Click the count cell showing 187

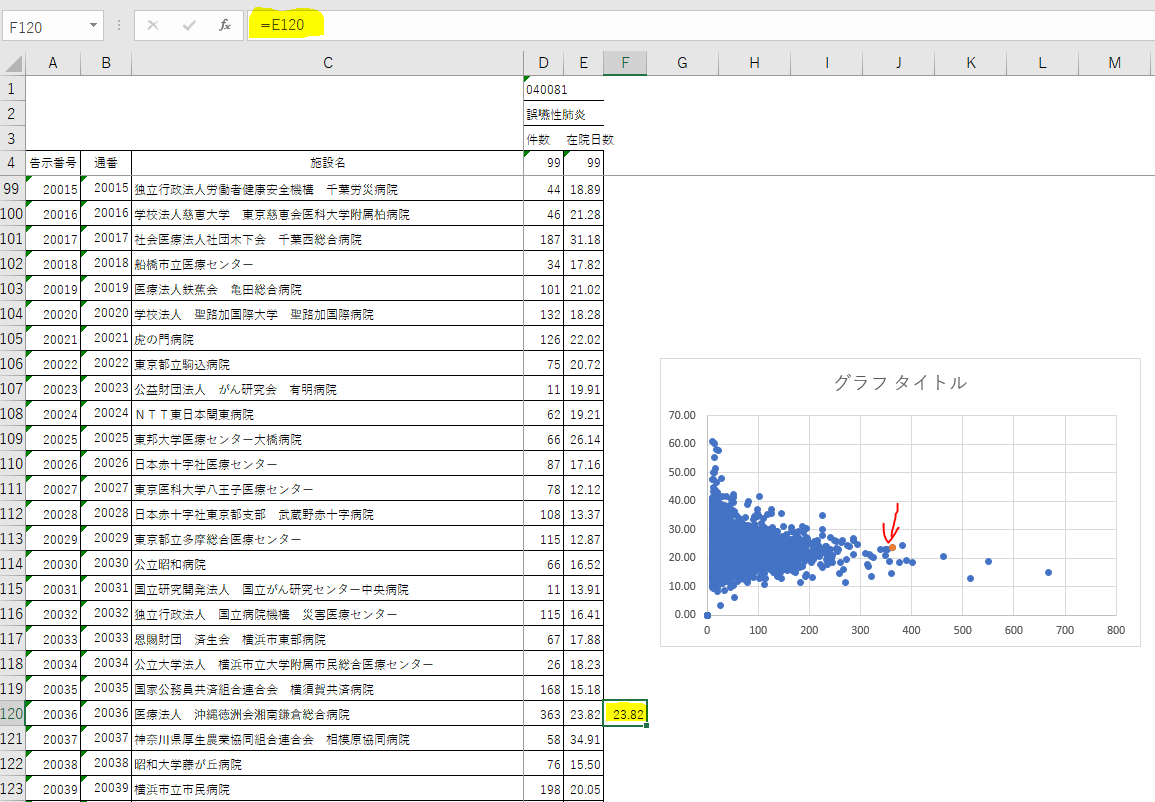pos(544,239)
